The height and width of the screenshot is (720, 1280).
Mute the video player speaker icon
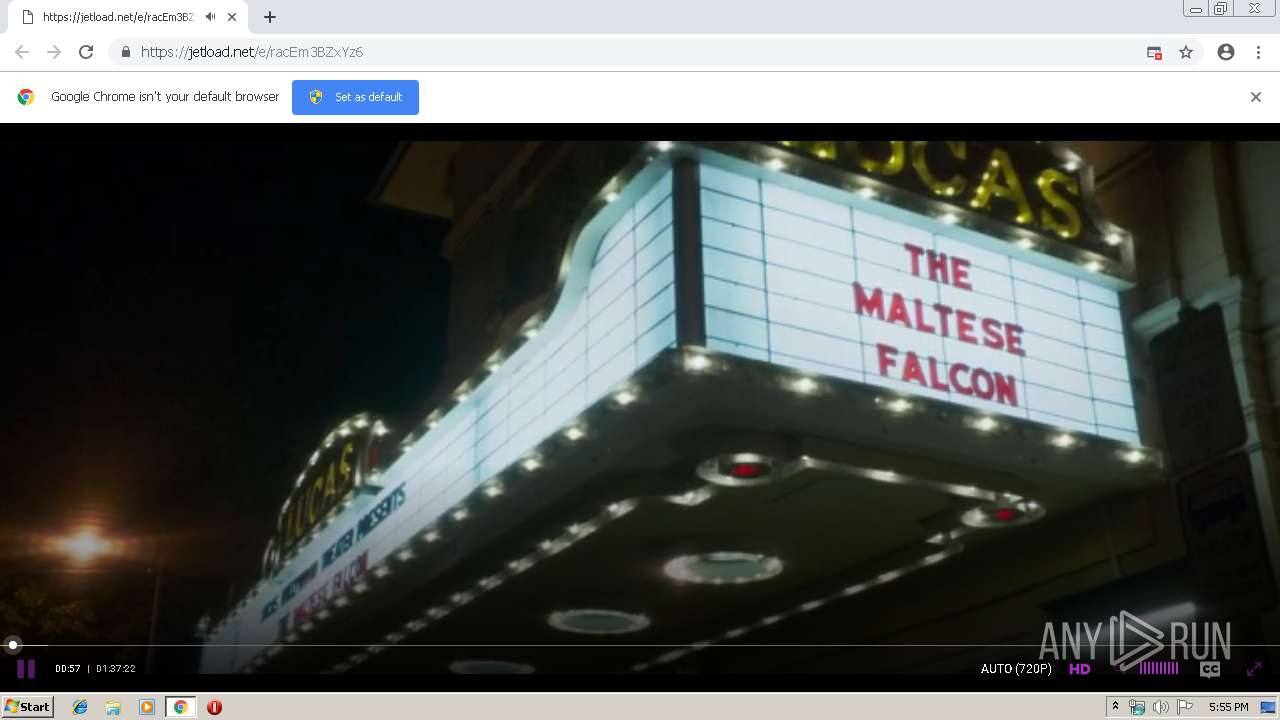click(1122, 669)
